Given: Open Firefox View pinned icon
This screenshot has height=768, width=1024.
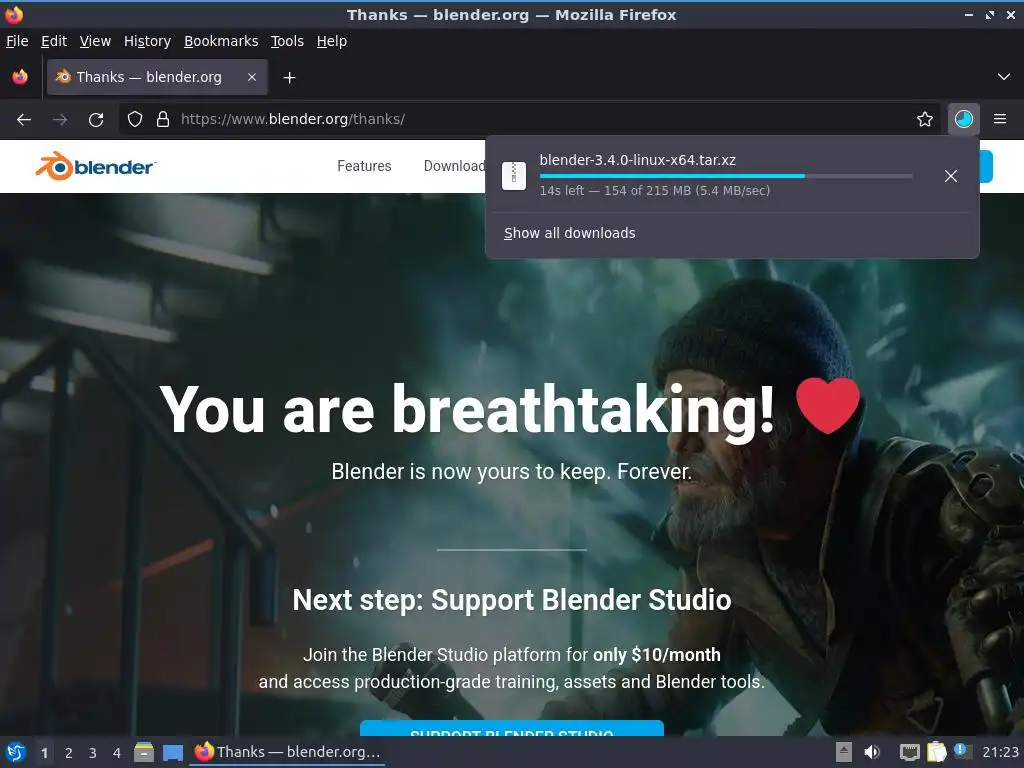Looking at the screenshot, I should point(20,77).
